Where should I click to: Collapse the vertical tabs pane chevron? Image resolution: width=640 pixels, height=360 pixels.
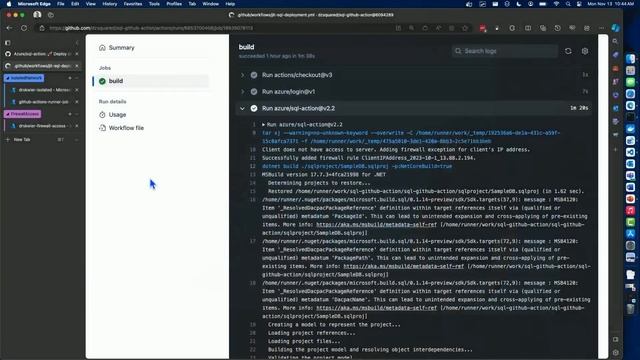(77, 42)
